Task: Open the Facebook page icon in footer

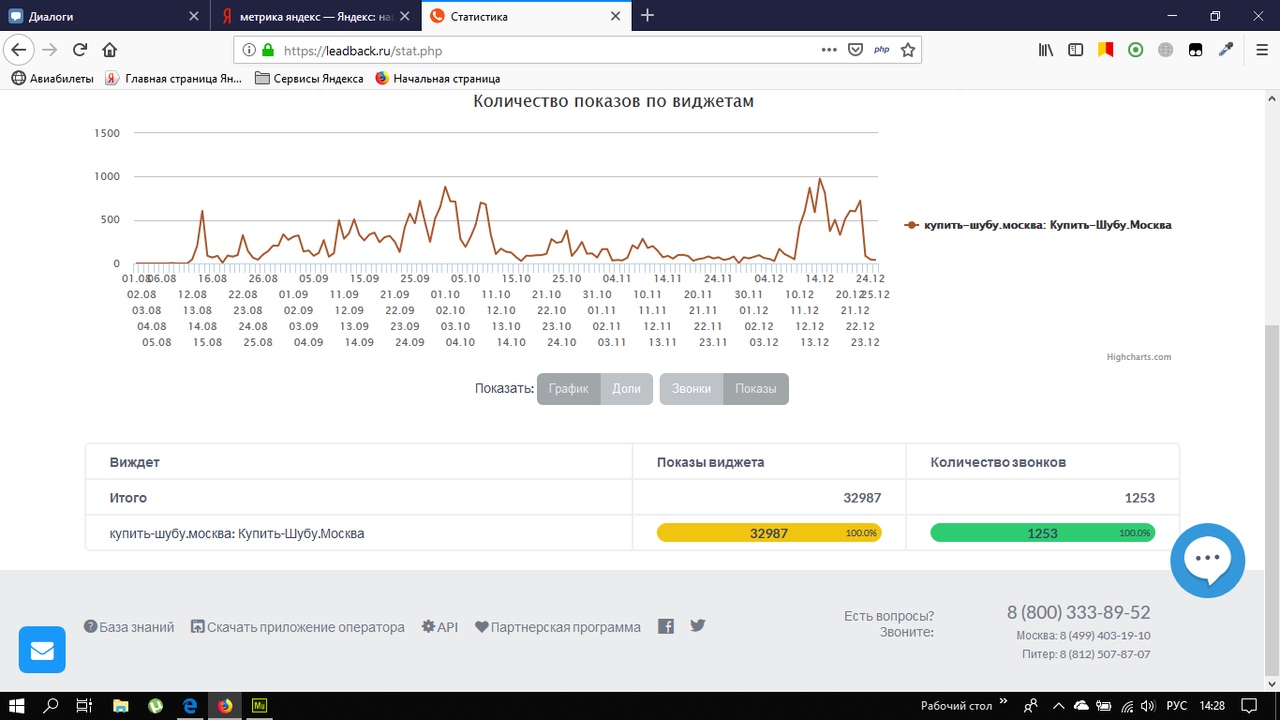Action: [x=666, y=627]
